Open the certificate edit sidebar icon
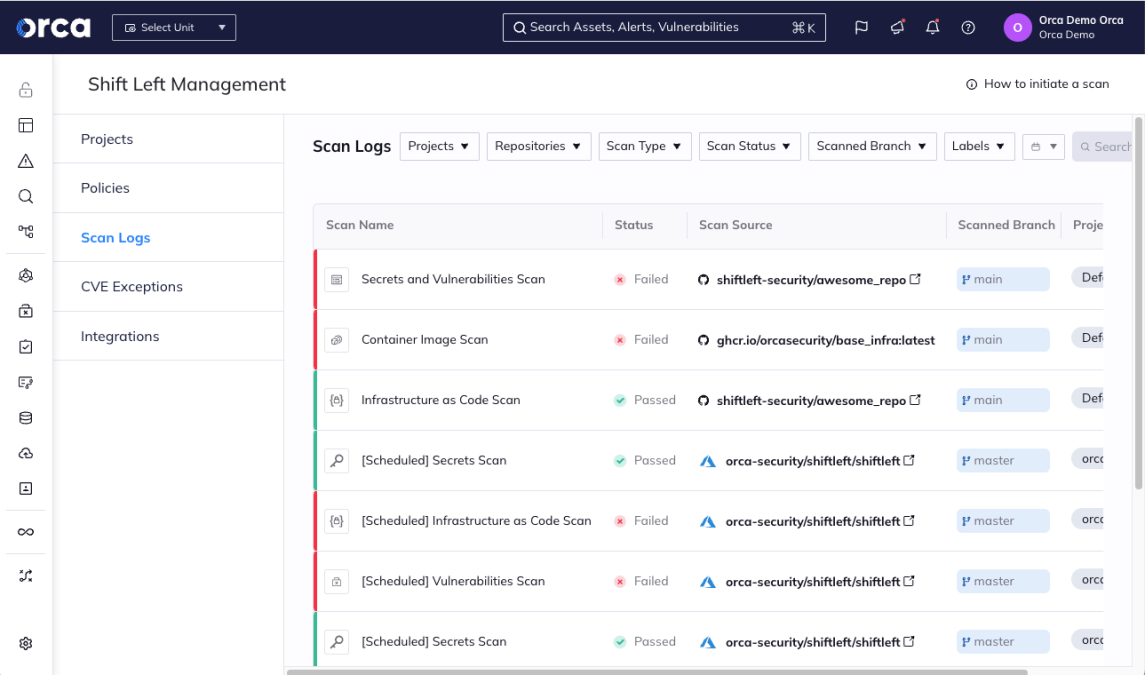Image resolution: width=1145 pixels, height=675 pixels. (x=26, y=382)
